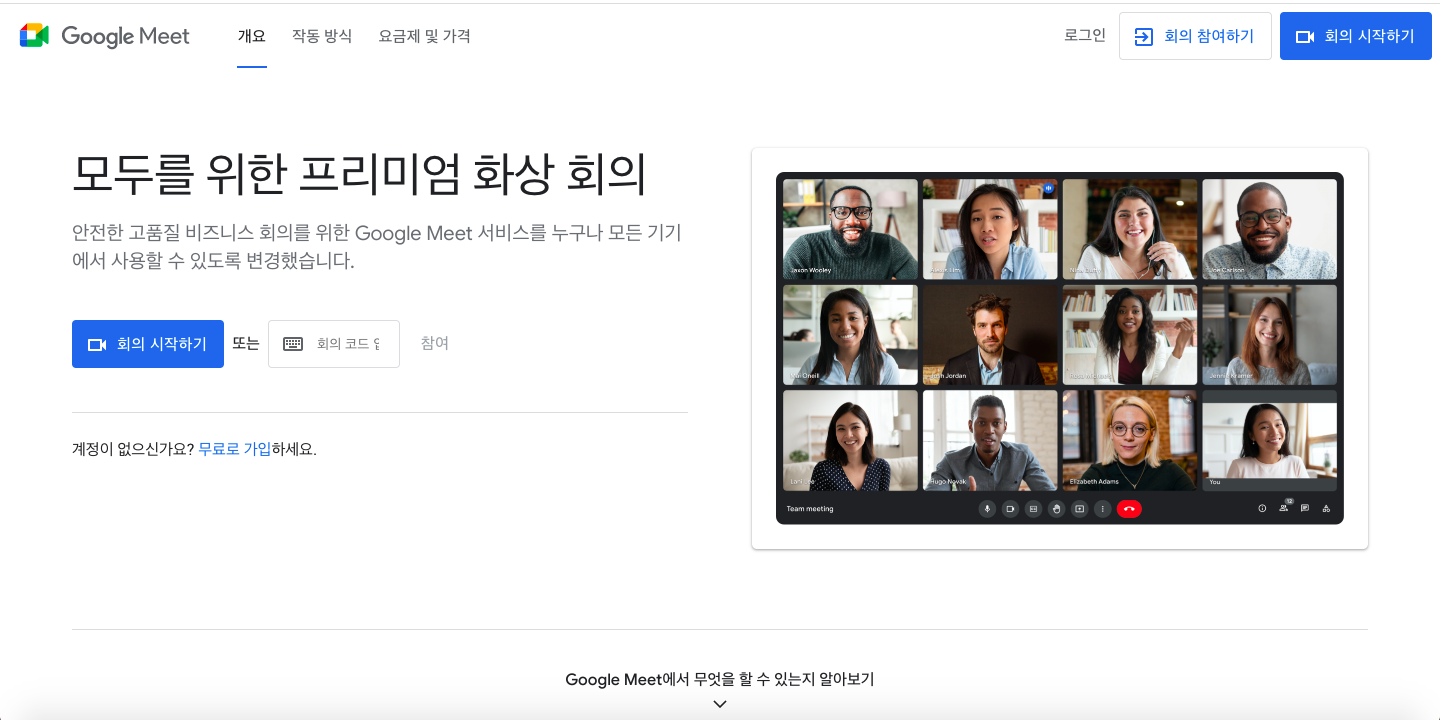The width and height of the screenshot is (1440, 720).
Task: Click 'Google Meet에서 무엇을 할 수 있는지 알아보기' text
Action: click(x=720, y=679)
